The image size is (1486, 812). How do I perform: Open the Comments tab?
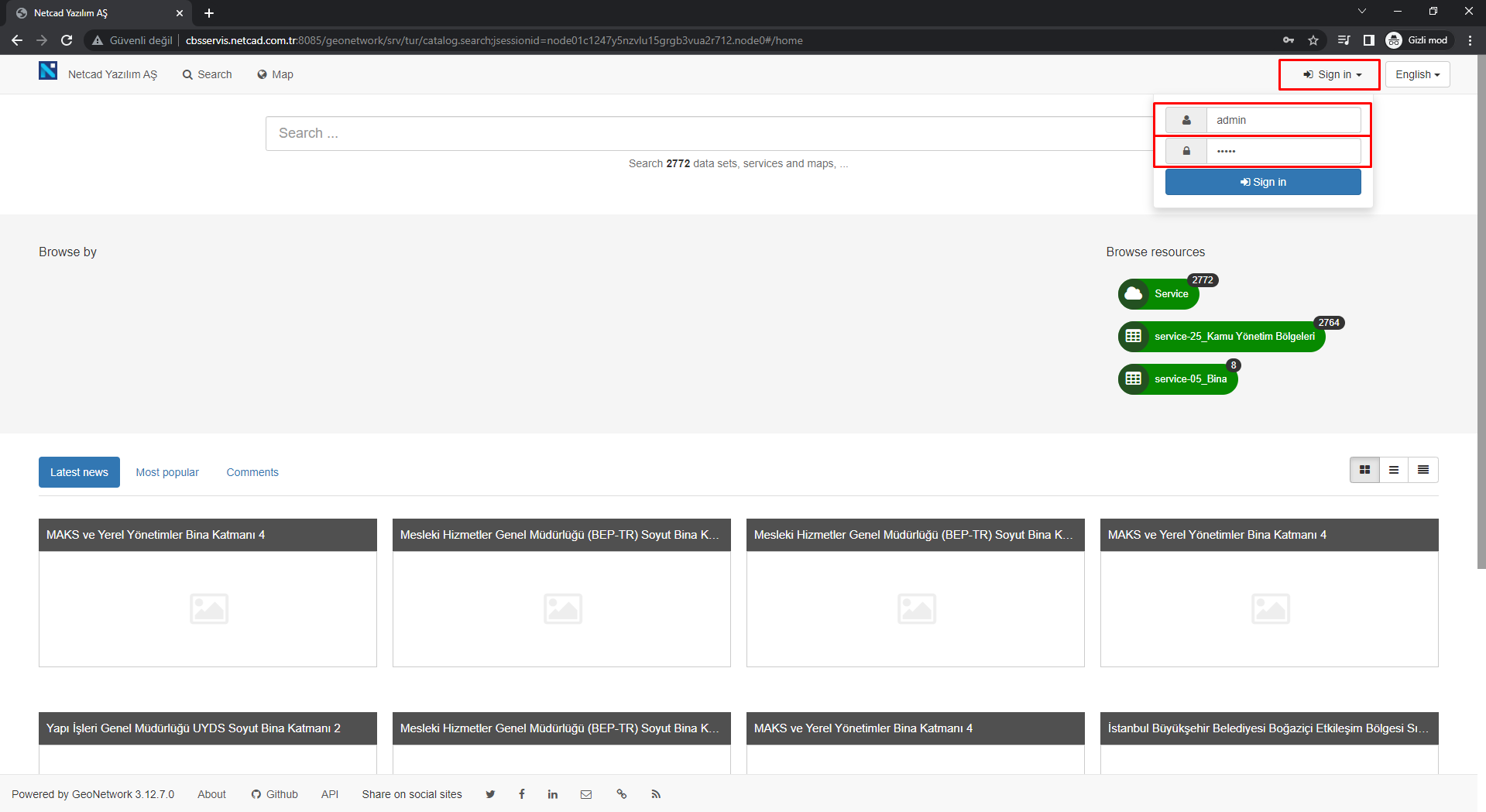coord(252,472)
